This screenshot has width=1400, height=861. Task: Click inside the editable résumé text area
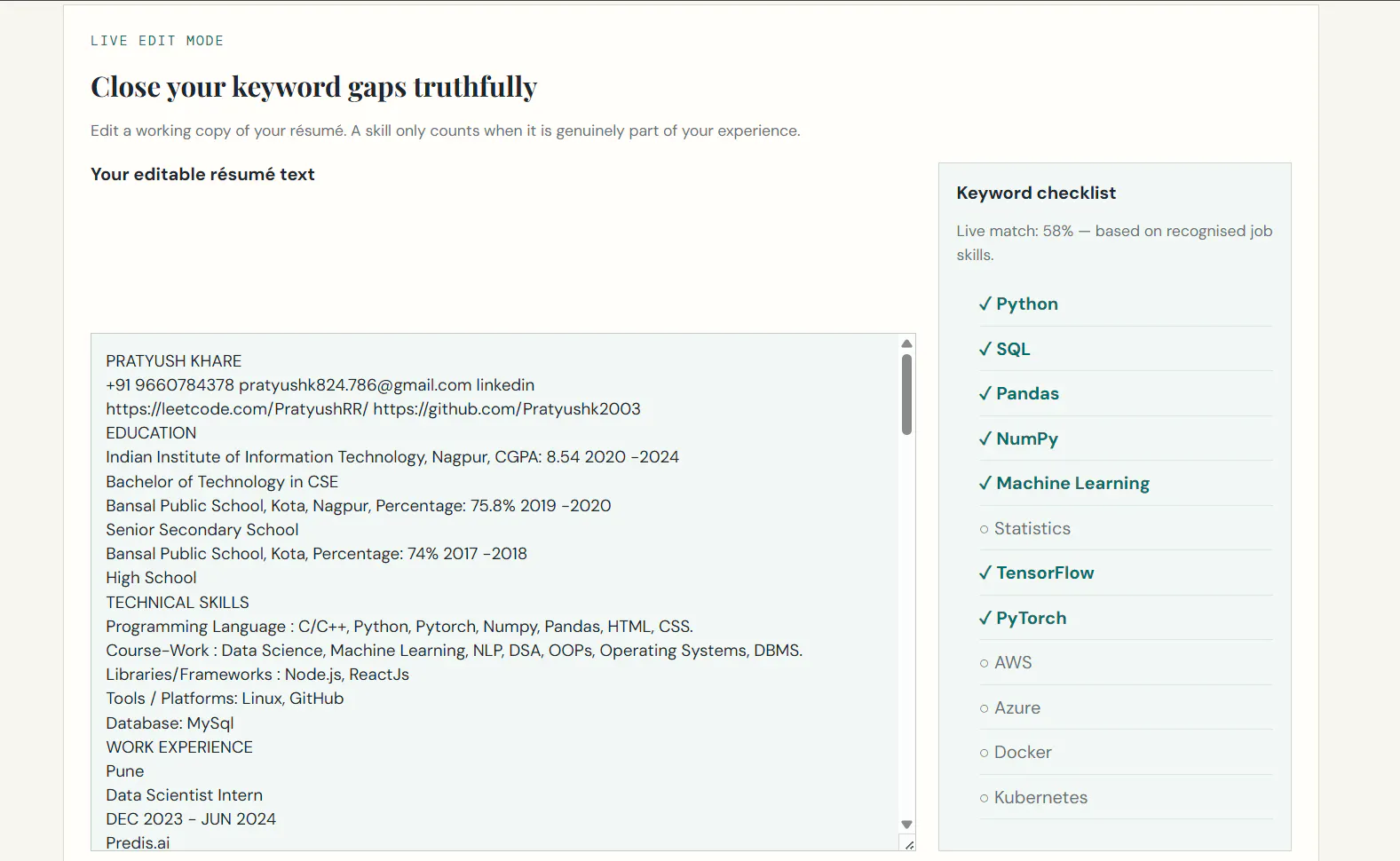pos(502,592)
